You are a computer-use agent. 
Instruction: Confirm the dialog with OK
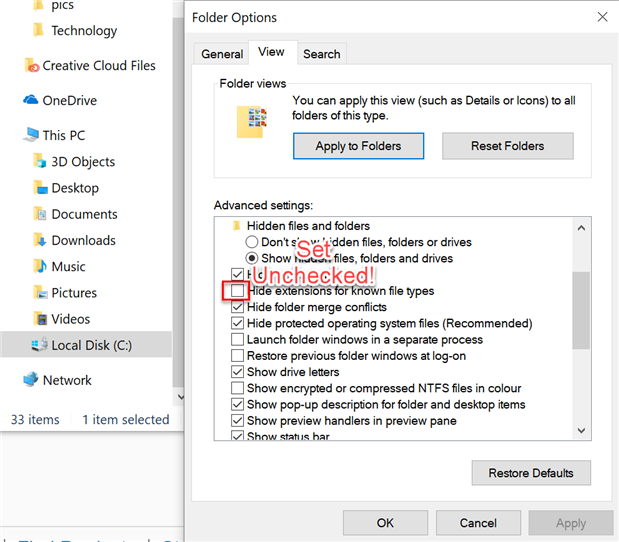pos(385,523)
